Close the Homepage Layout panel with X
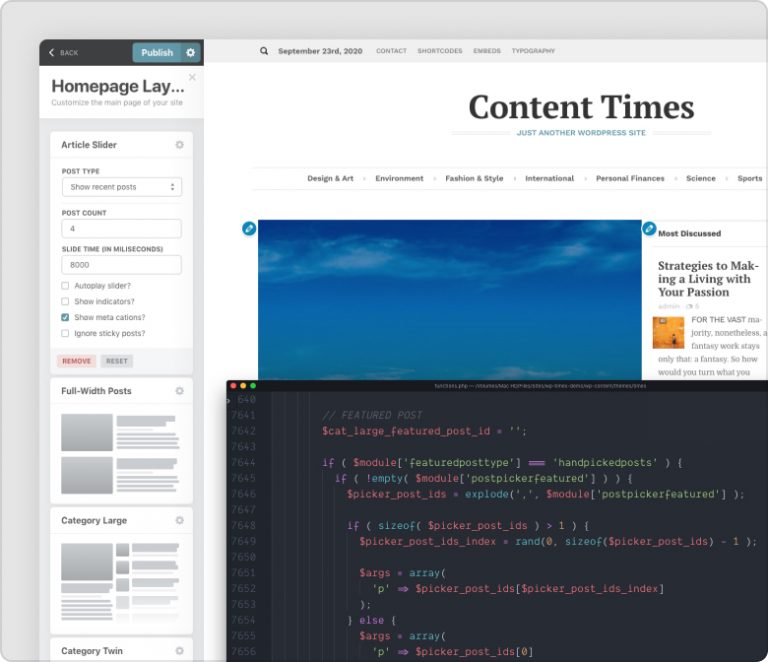The width and height of the screenshot is (768, 662). click(193, 77)
